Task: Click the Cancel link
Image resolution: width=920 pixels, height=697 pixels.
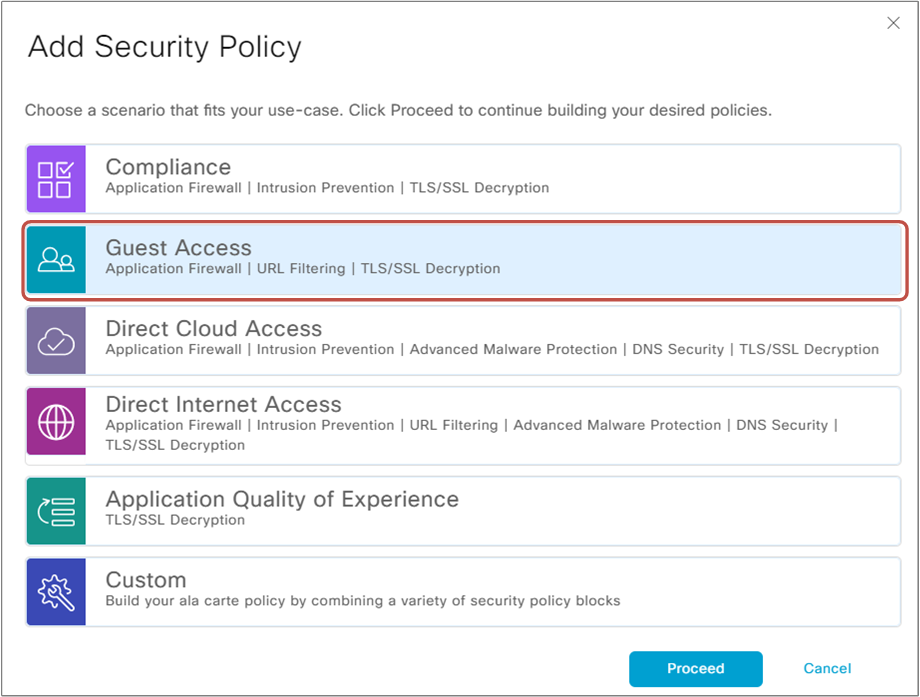Action: (827, 669)
